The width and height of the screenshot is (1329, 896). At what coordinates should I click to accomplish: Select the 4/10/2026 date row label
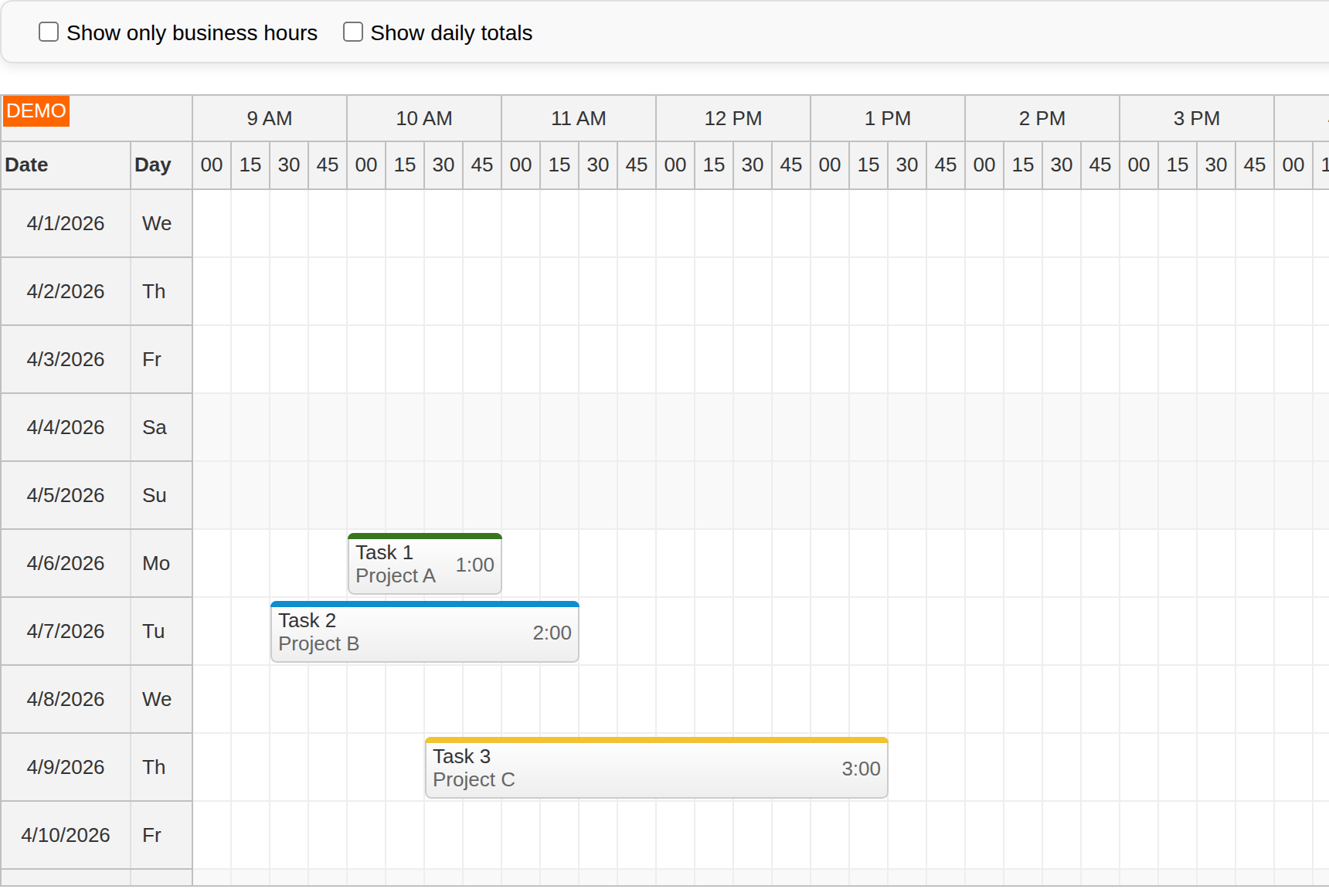(65, 835)
